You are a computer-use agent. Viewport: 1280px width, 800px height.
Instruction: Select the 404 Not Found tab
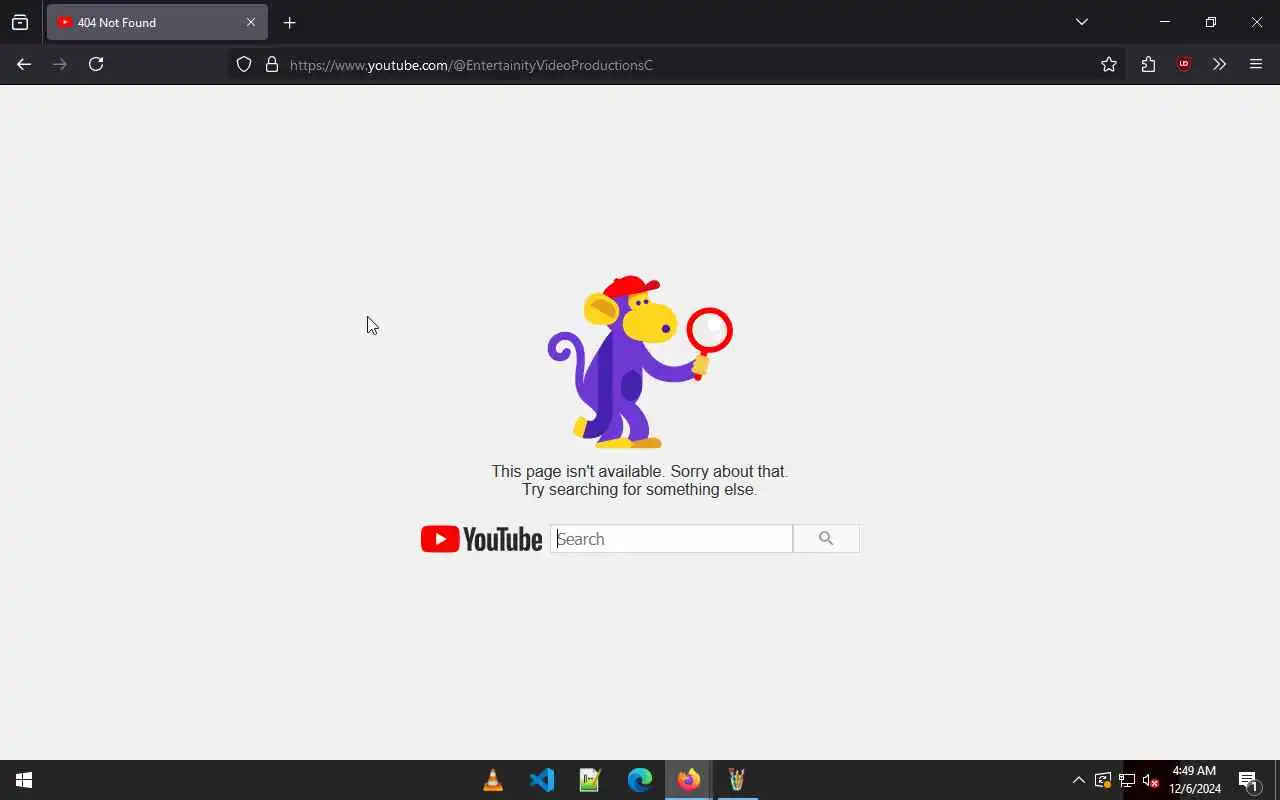click(157, 22)
